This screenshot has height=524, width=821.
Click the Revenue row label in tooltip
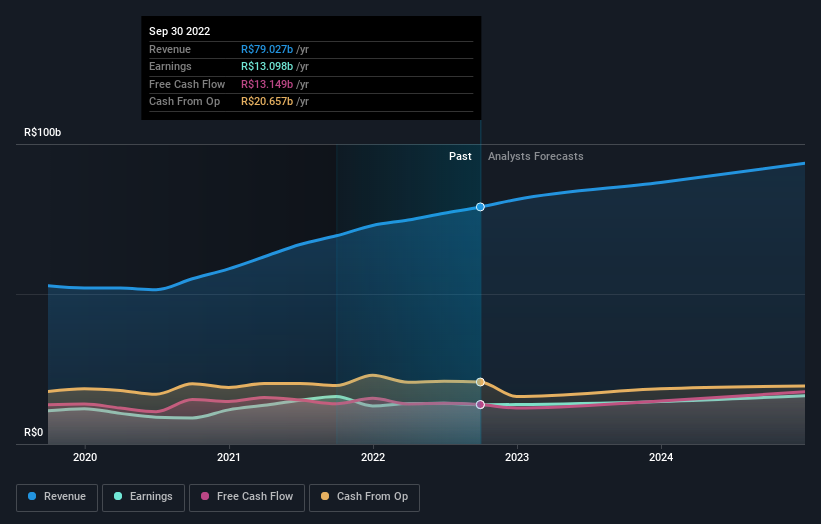point(170,49)
